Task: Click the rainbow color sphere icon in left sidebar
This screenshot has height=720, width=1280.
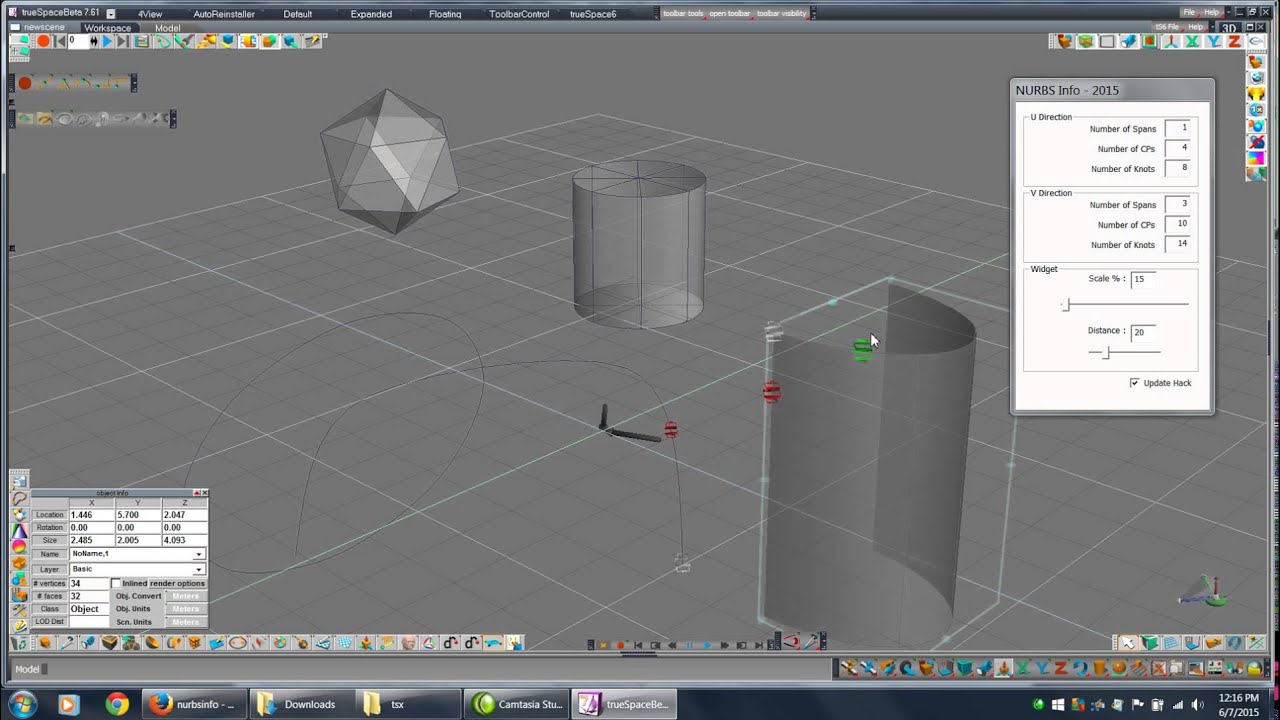Action: tap(19, 546)
